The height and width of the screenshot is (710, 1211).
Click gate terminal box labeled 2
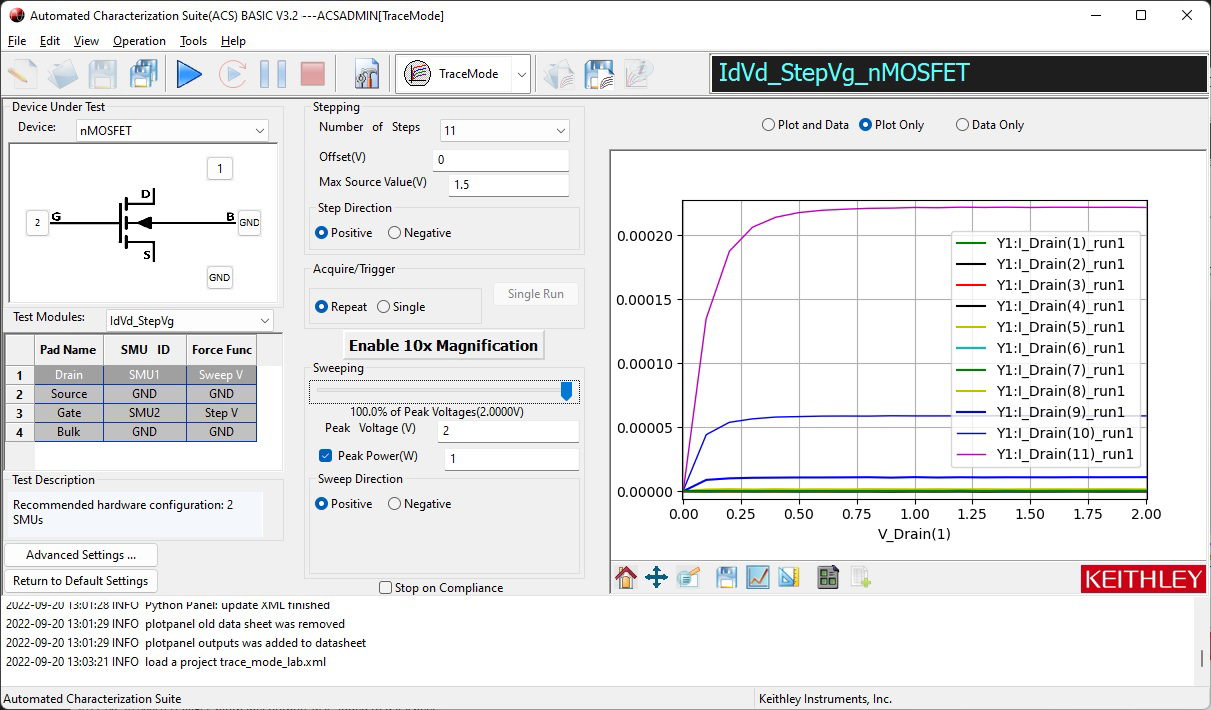click(x=37, y=222)
